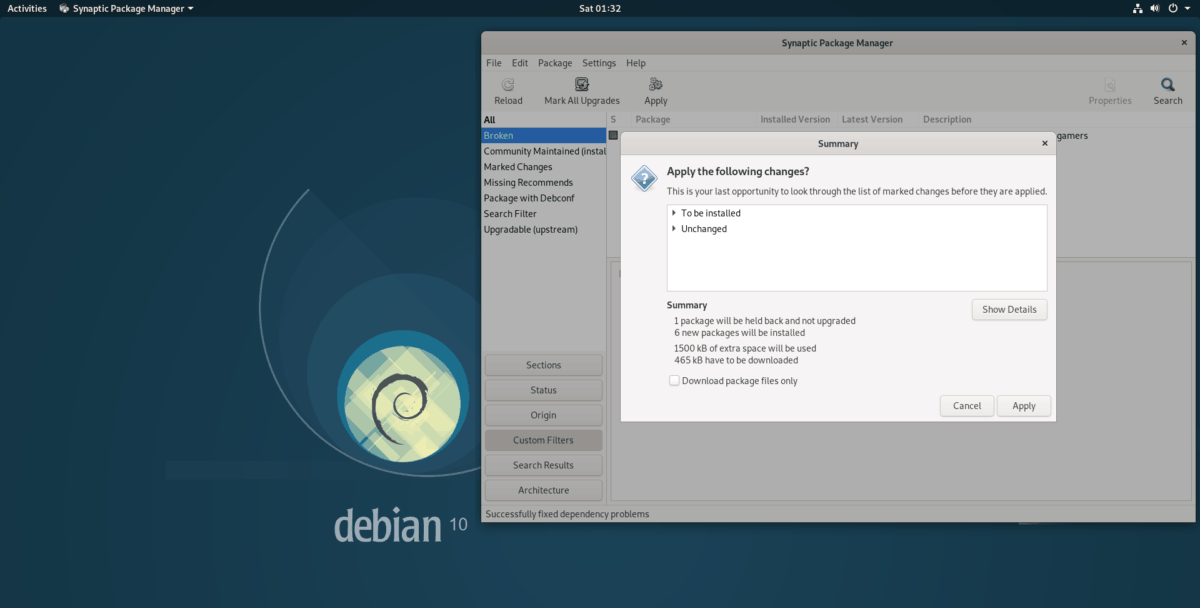Open the Edit menu
Screen dimensions: 1200x608
coord(520,63)
